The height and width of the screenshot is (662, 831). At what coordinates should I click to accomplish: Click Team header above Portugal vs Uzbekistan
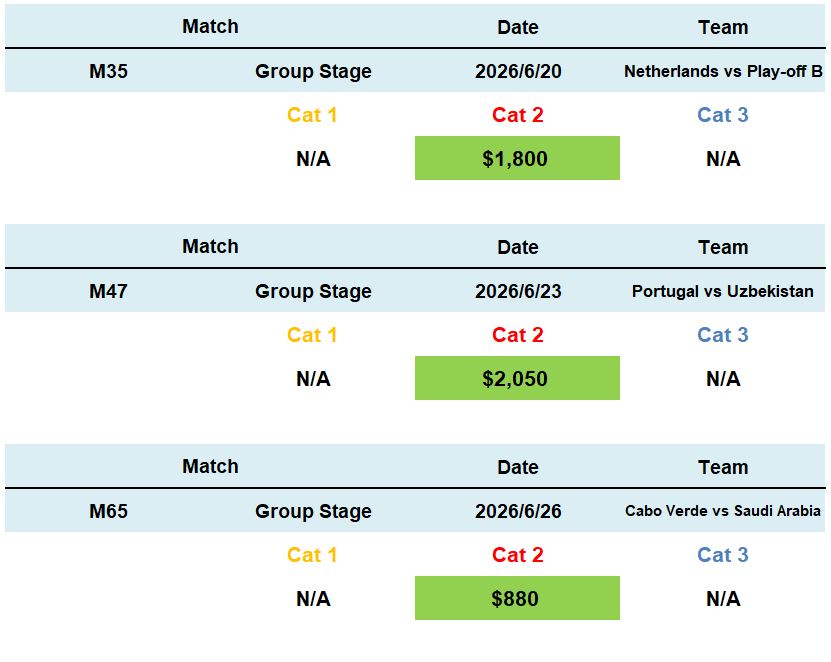pyautogui.click(x=723, y=247)
